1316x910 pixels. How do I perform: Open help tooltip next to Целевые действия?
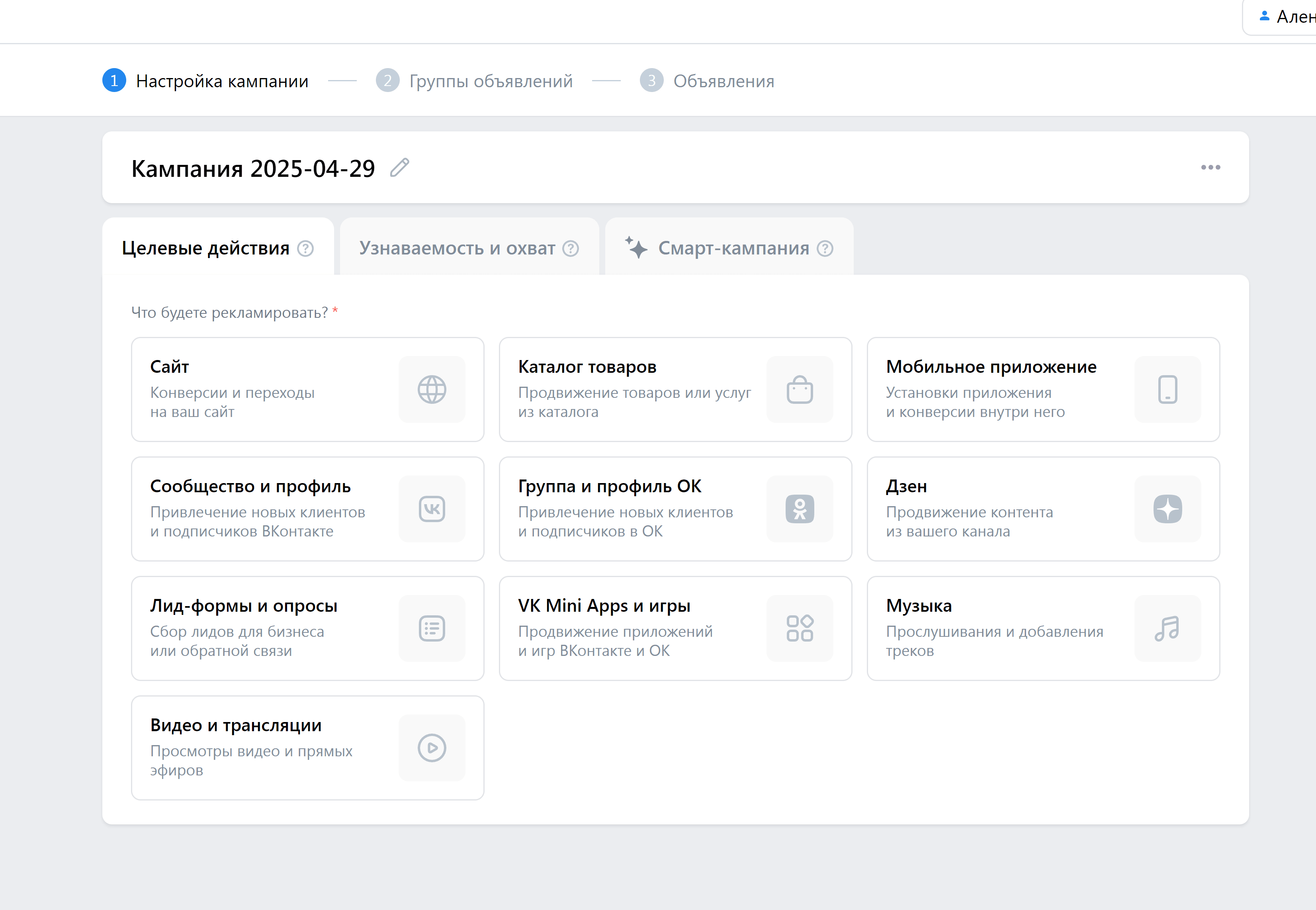click(x=305, y=249)
